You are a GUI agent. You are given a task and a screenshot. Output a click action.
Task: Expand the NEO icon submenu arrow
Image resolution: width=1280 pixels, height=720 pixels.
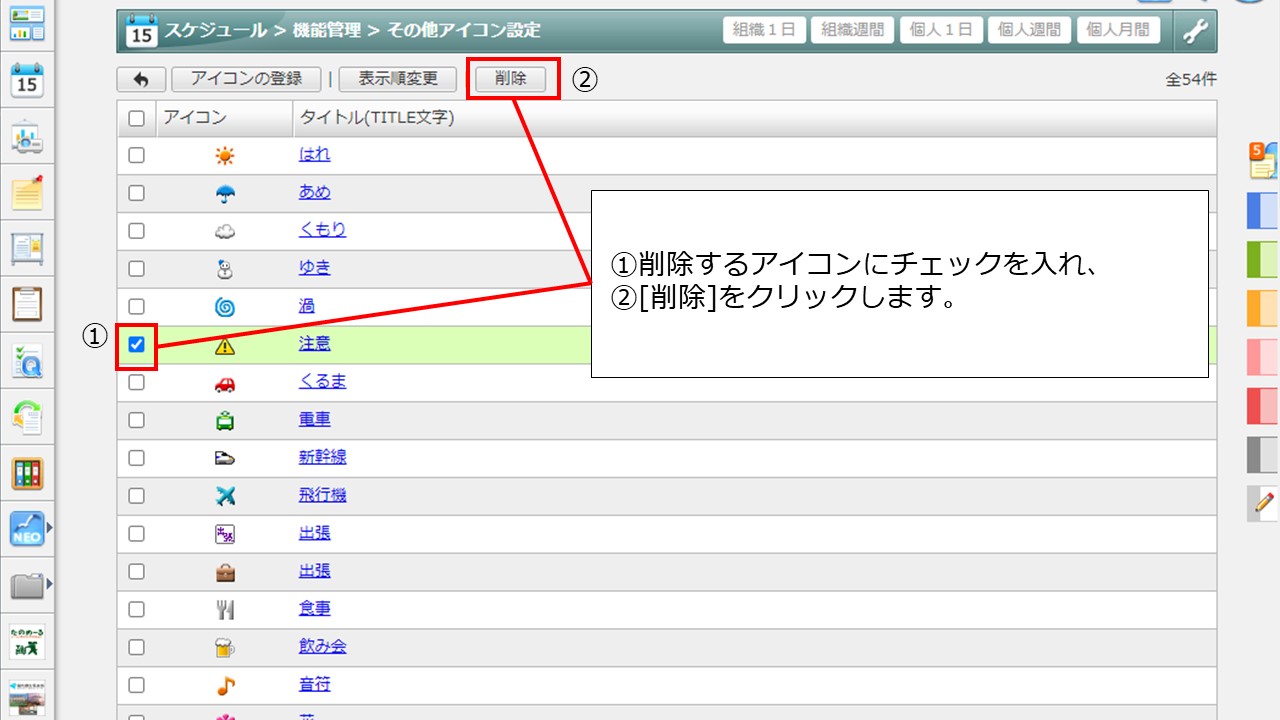click(x=48, y=527)
